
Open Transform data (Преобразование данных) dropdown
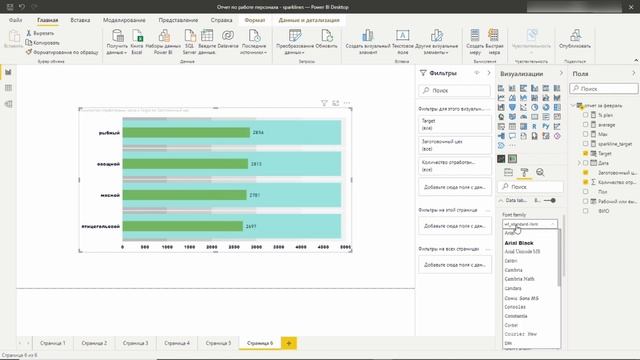point(295,42)
